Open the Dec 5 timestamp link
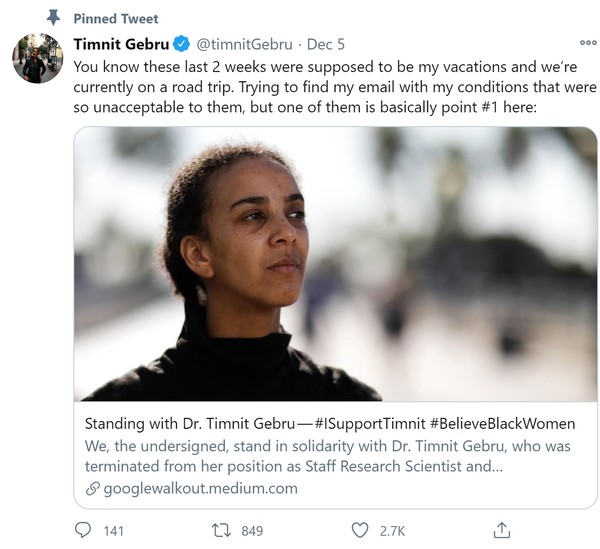Viewport: 600px width, 549px height. point(326,43)
